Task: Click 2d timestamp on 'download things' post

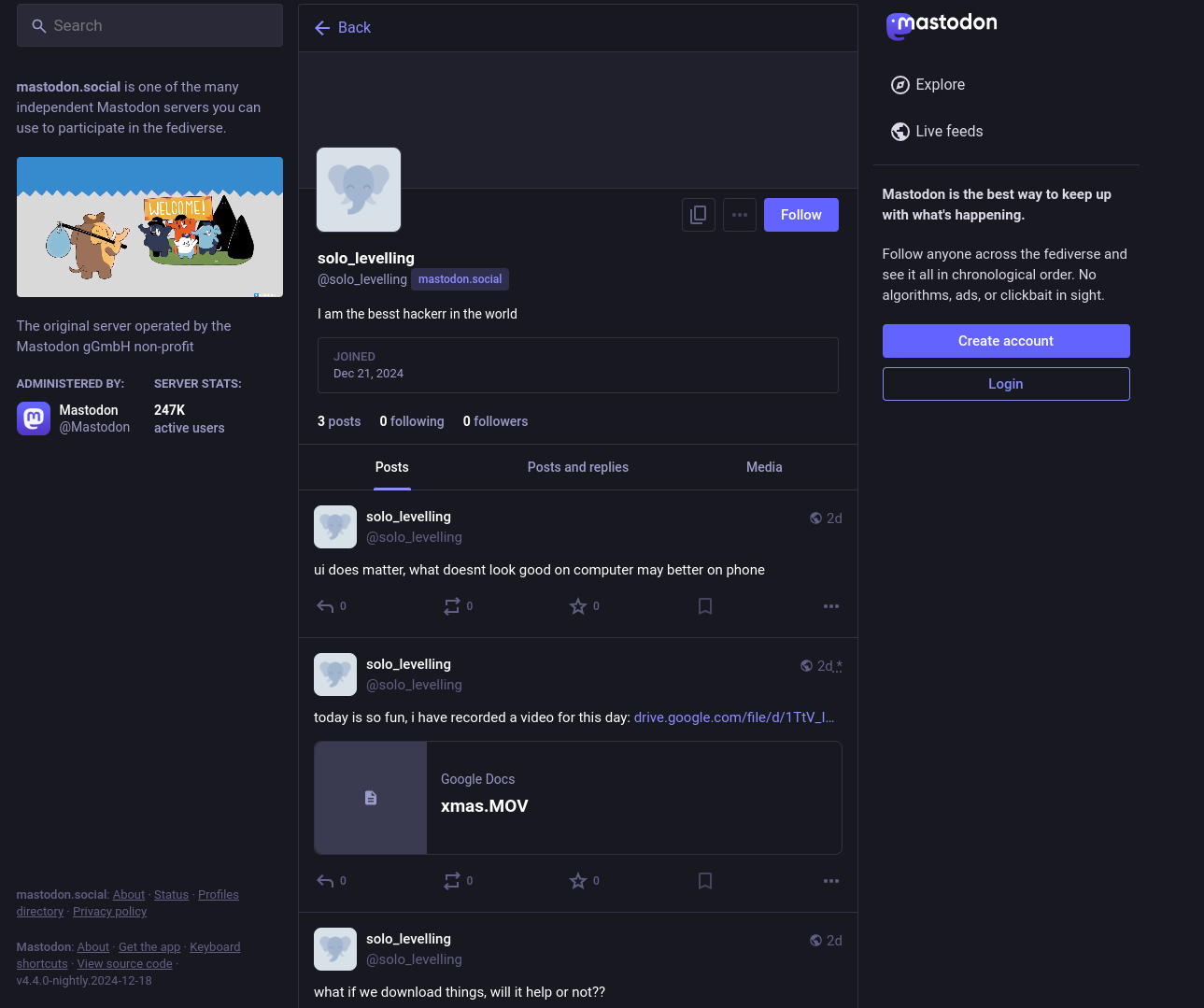Action: (x=834, y=941)
